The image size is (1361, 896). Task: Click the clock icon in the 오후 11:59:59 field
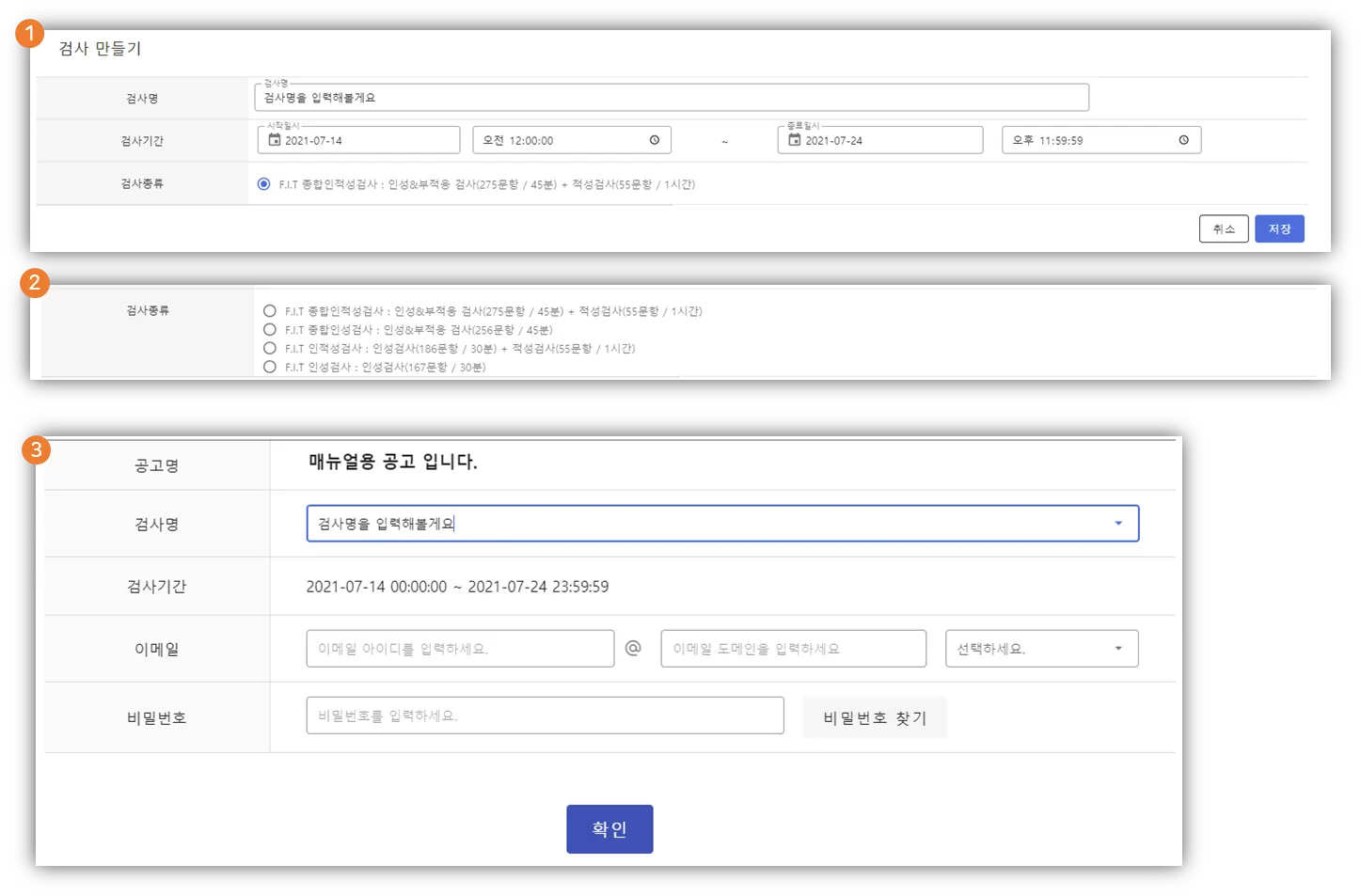(x=1184, y=140)
